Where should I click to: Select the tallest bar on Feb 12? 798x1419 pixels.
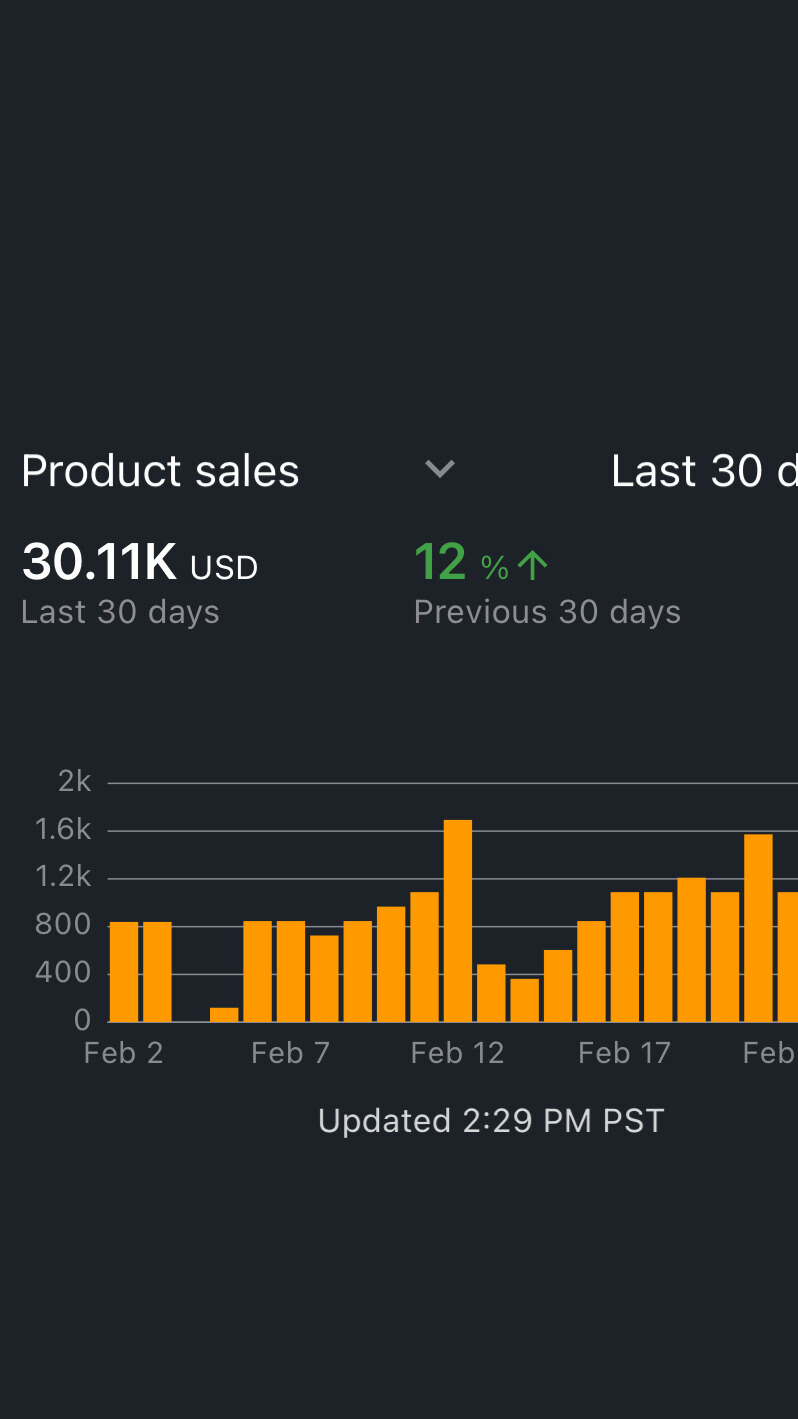[x=457, y=920]
